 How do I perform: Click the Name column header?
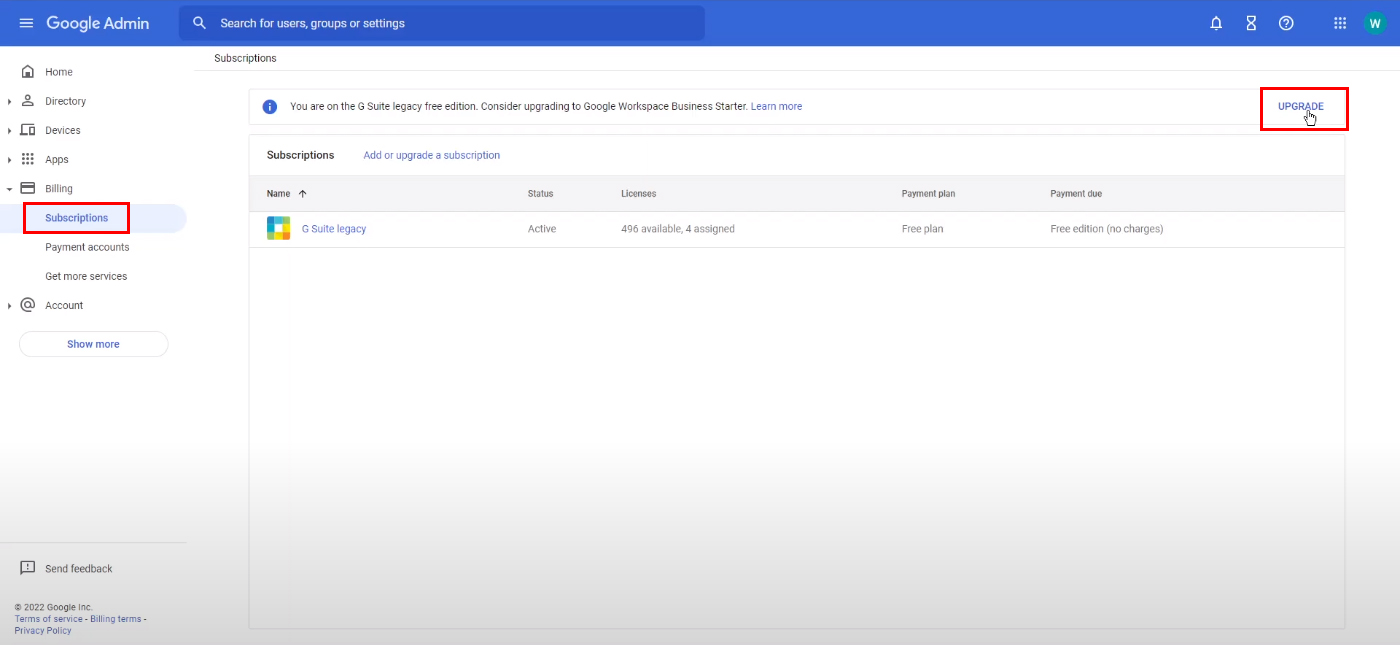[279, 194]
